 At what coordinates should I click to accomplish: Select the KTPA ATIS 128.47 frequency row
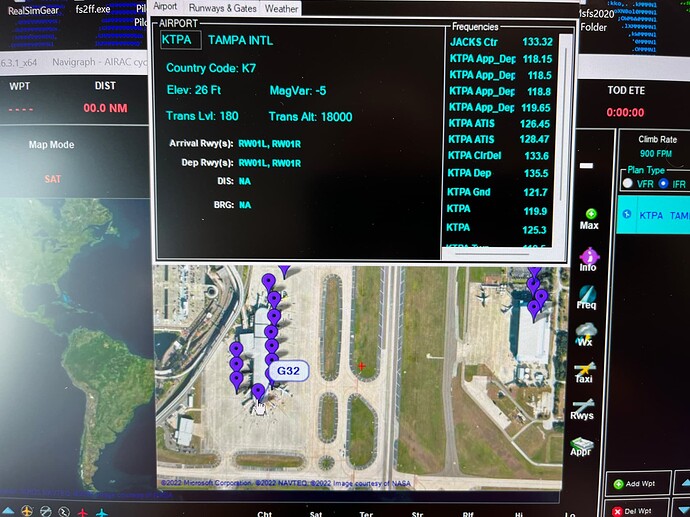[499, 139]
